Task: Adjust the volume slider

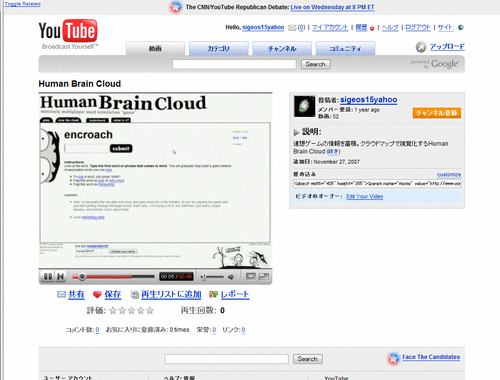Action: (212, 277)
